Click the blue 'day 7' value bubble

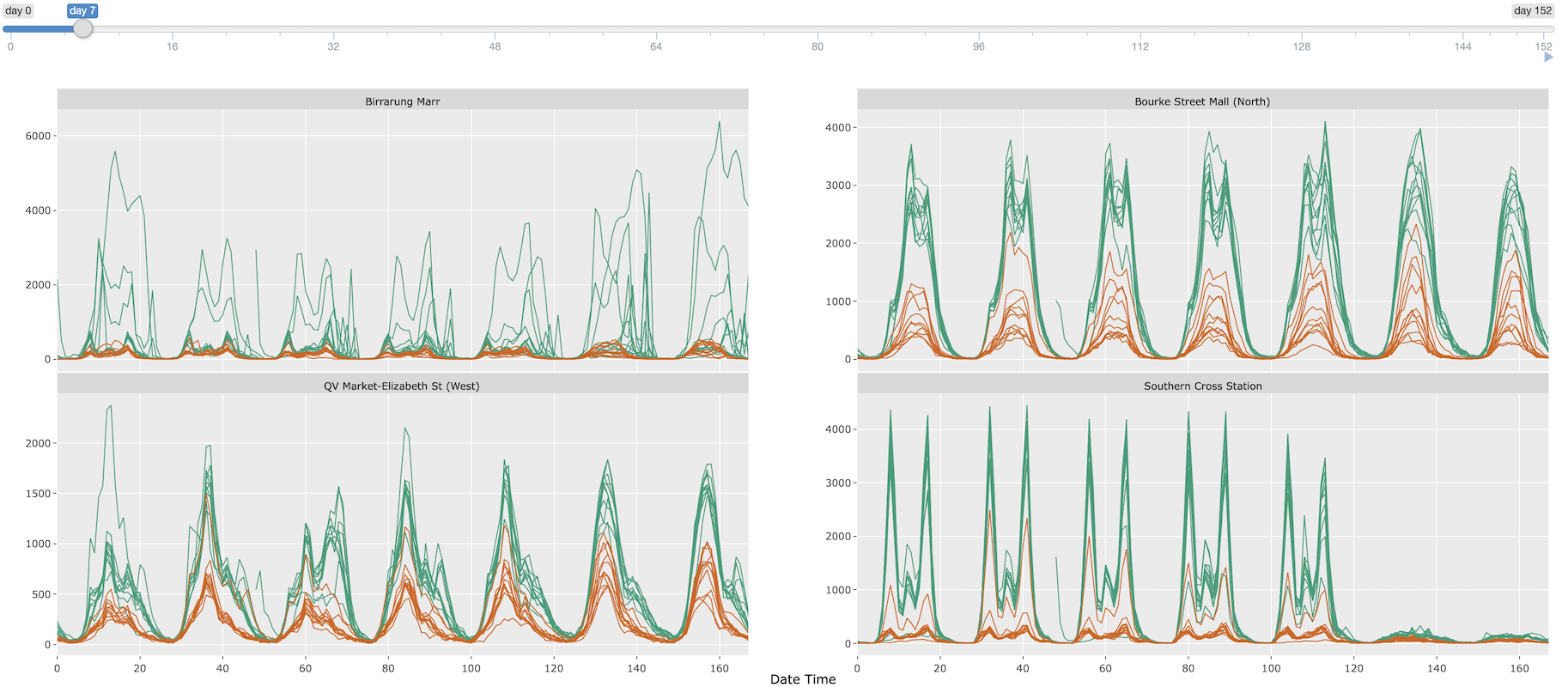click(82, 11)
